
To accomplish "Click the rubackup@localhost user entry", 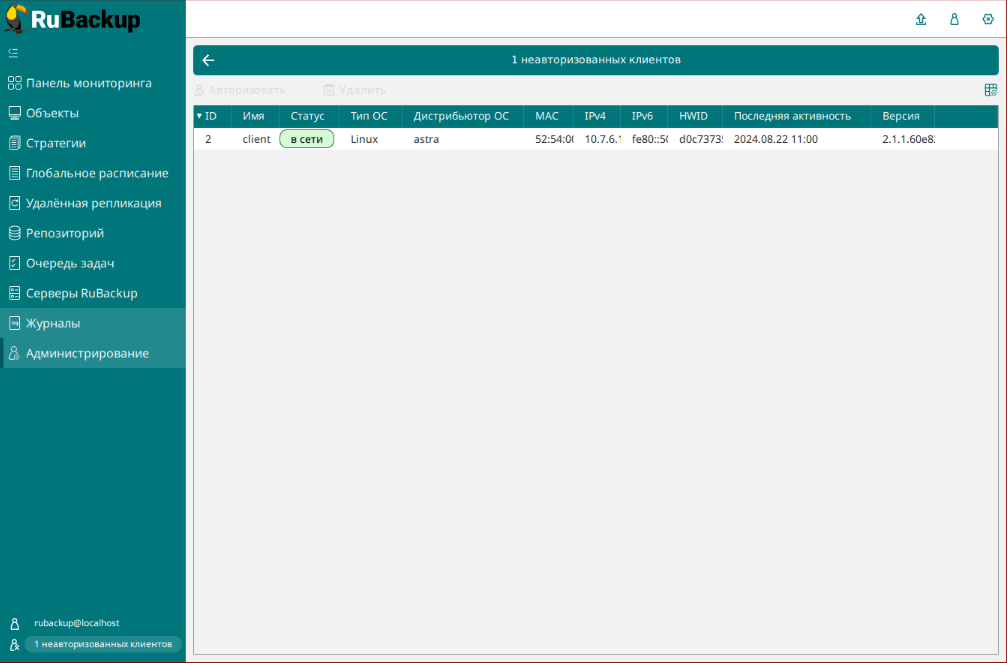I will [76, 623].
